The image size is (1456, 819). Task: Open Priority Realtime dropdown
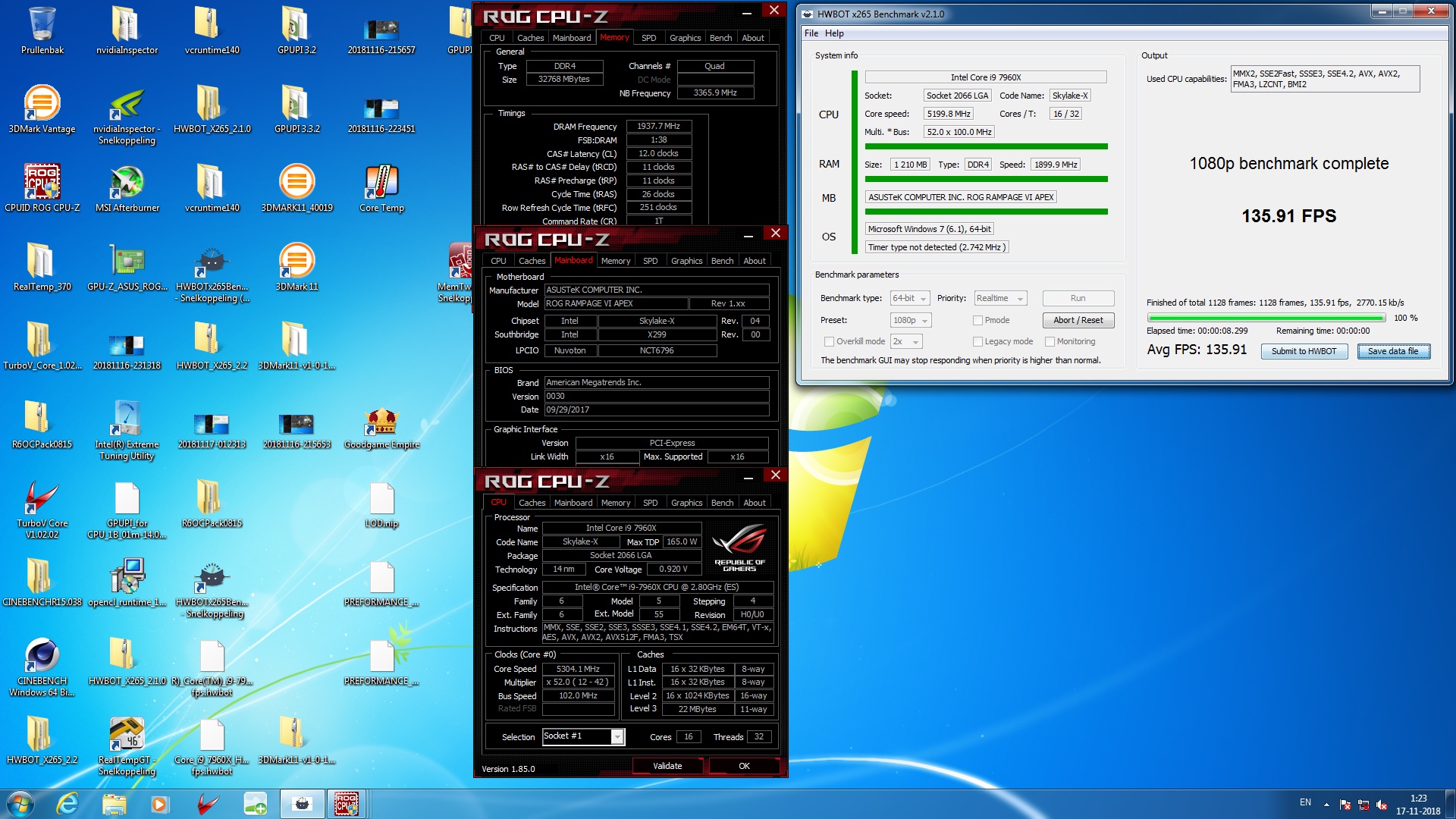1000,298
